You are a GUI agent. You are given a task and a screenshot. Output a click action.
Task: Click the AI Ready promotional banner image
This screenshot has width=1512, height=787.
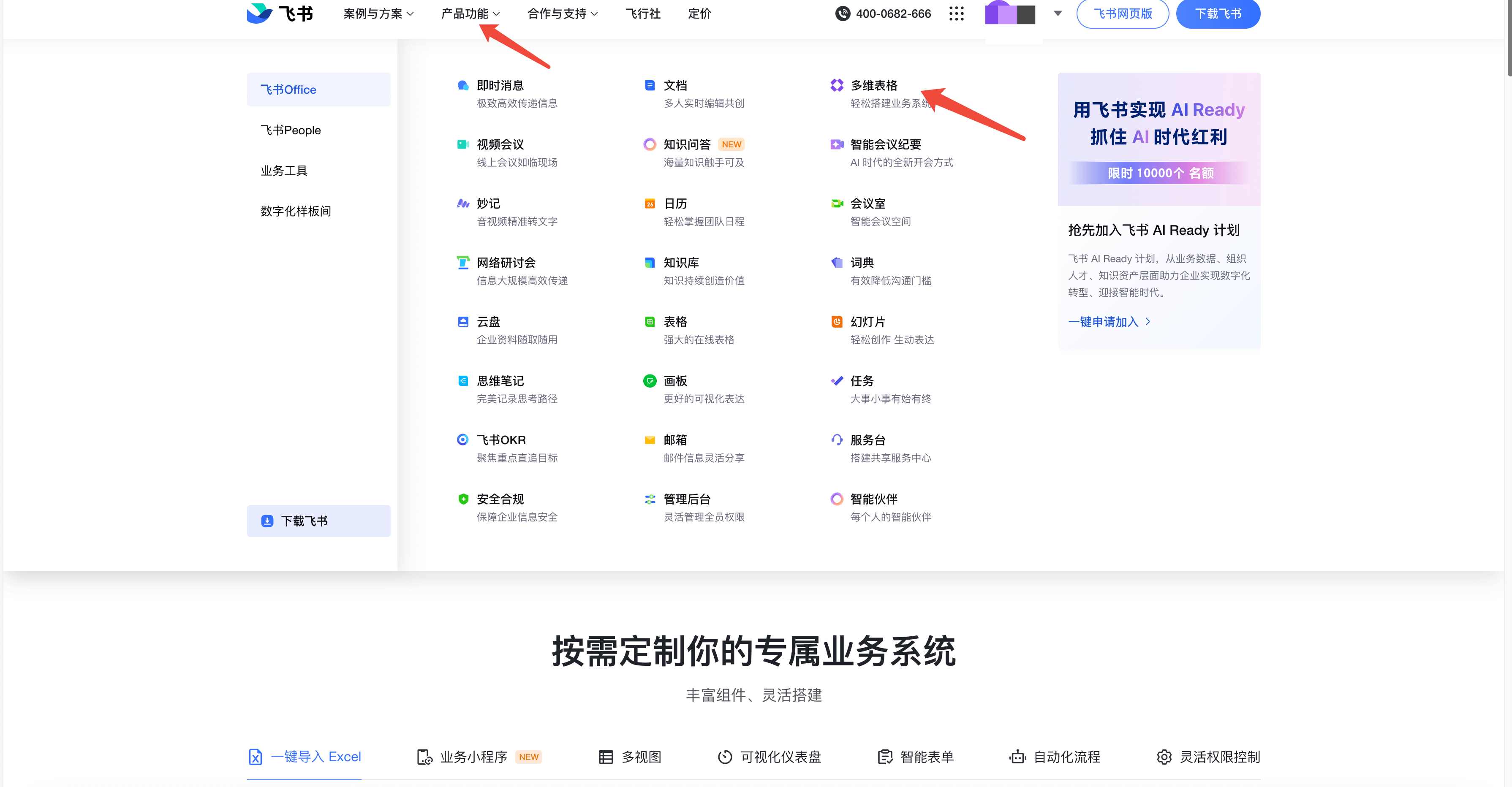[1159, 139]
